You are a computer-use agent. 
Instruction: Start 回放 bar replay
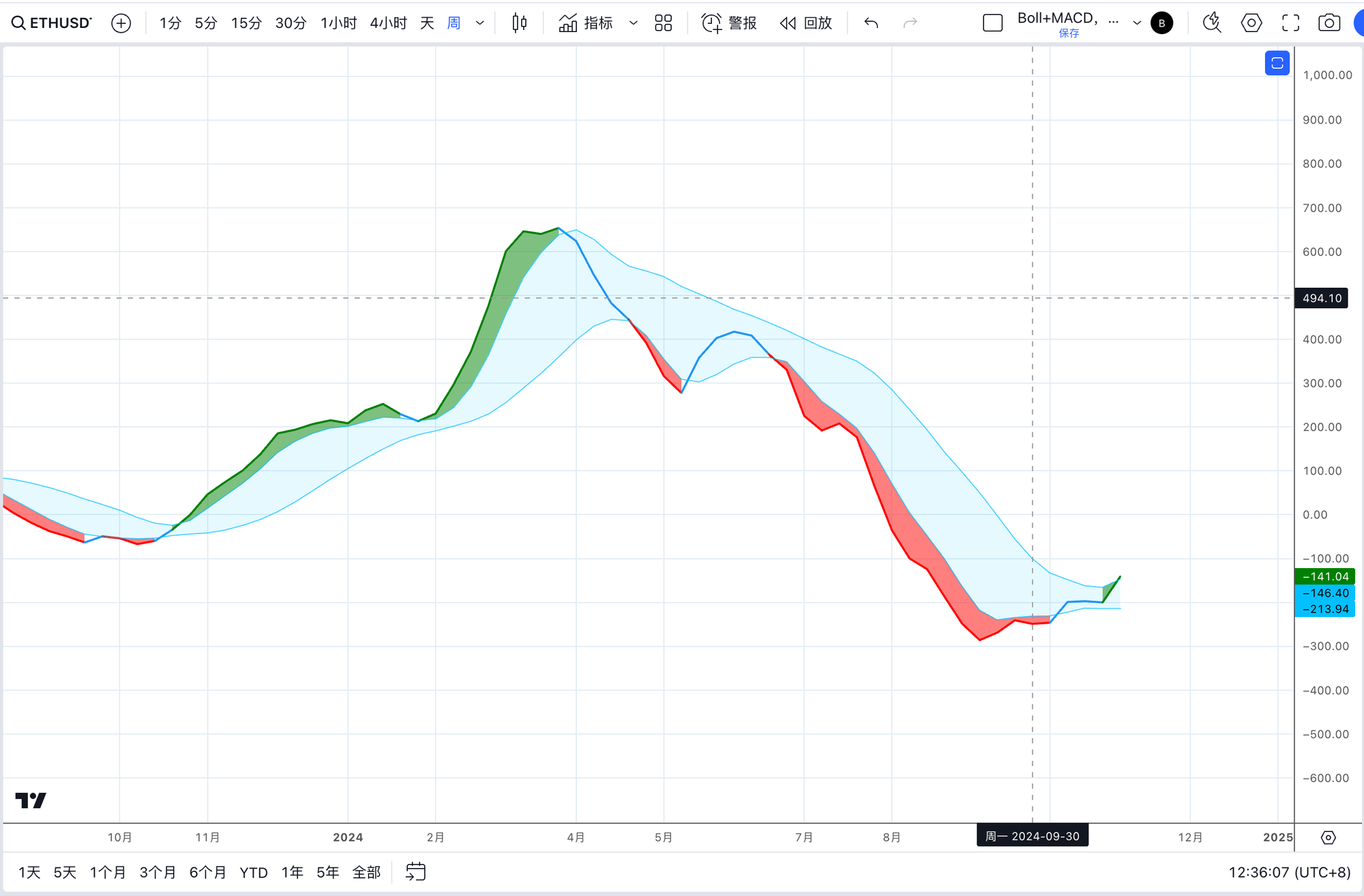(806, 23)
